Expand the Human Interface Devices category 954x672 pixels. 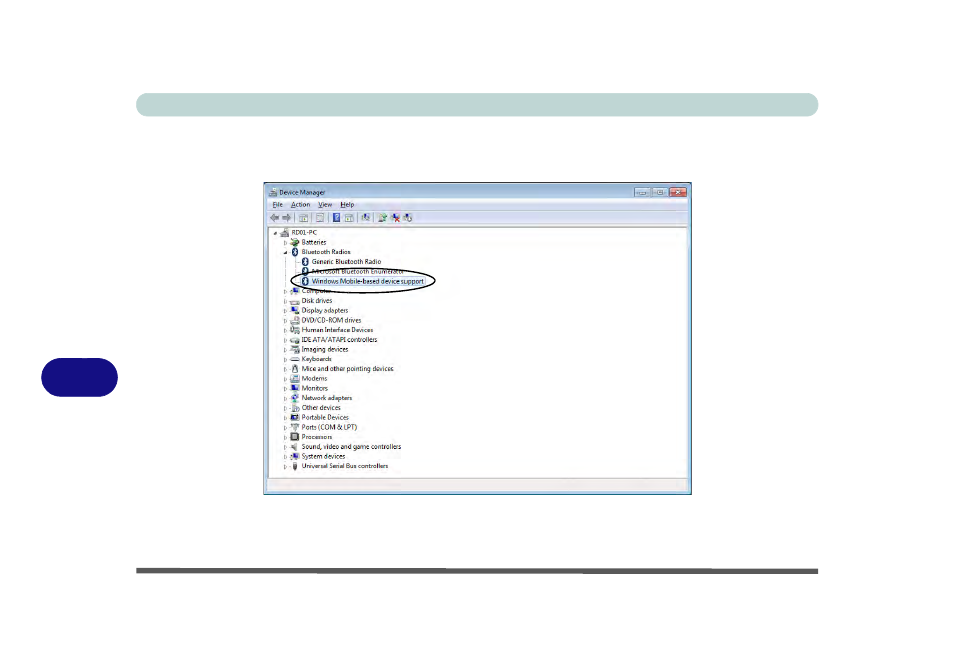(x=285, y=330)
